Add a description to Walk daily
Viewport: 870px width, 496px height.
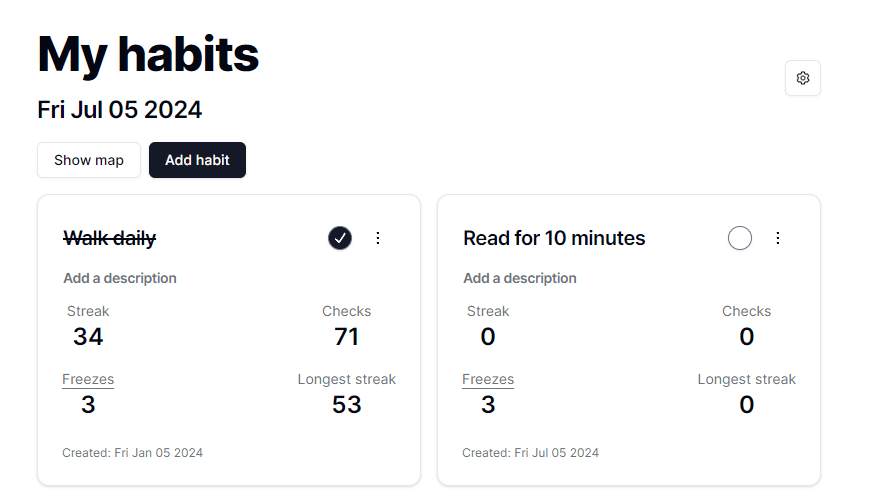(x=120, y=278)
